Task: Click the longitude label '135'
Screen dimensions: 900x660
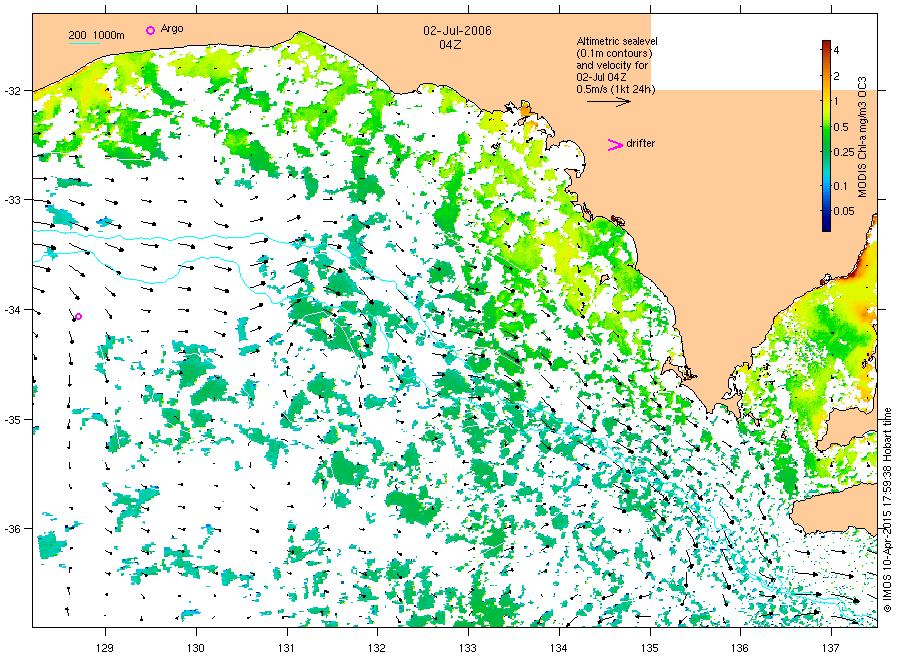Action: (x=650, y=649)
